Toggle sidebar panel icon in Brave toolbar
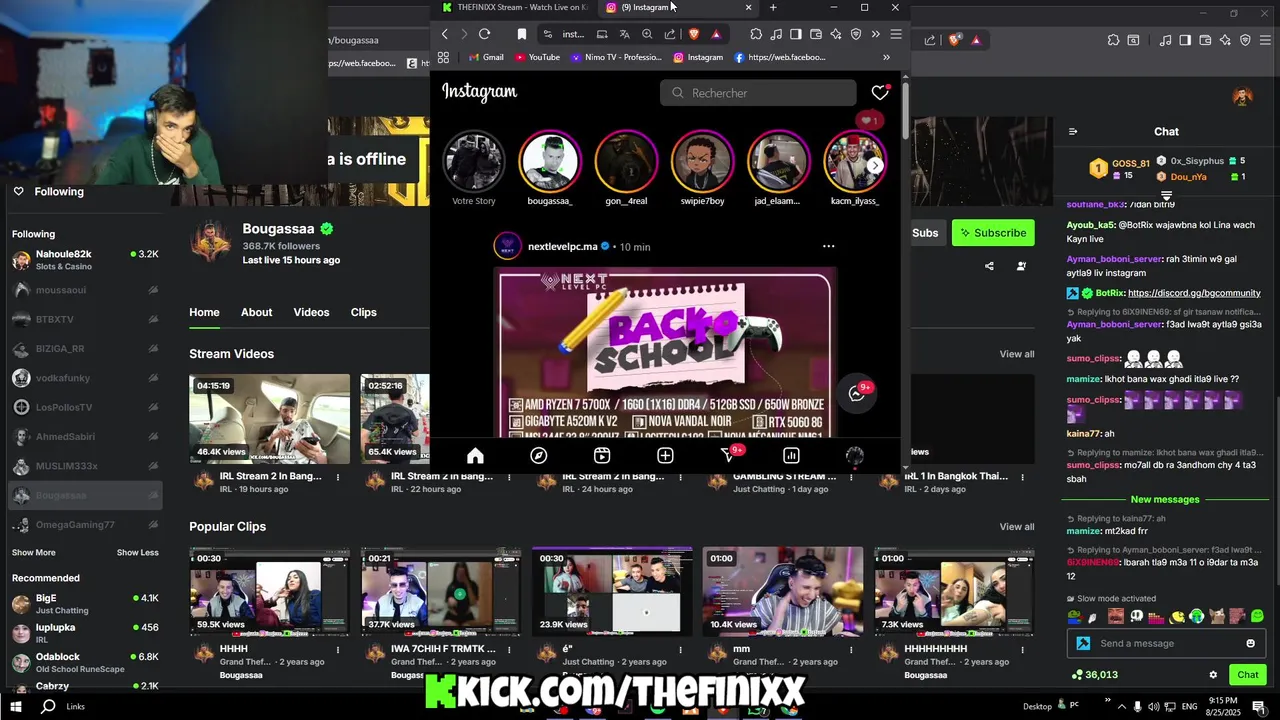Image resolution: width=1280 pixels, height=720 pixels. pos(796,34)
